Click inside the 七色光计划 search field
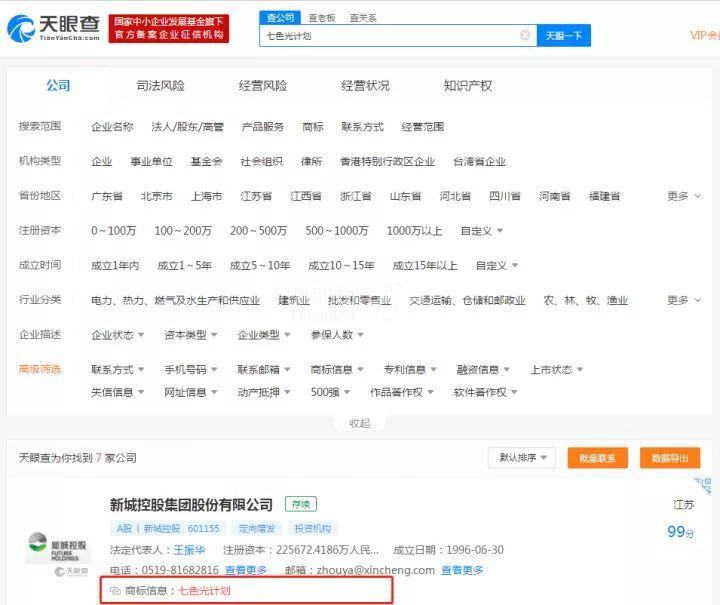 click(x=390, y=35)
